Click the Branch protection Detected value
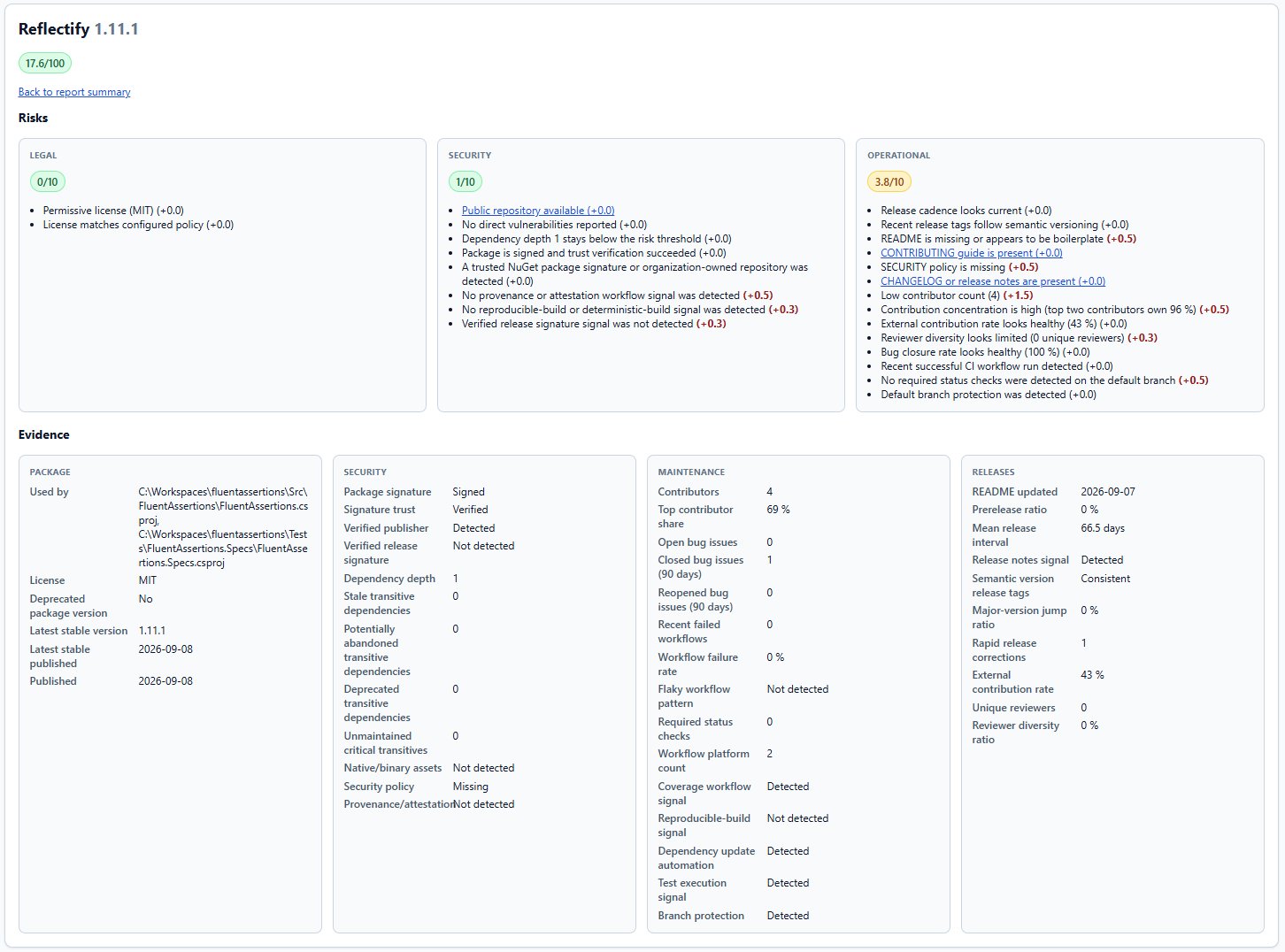The image size is (1285, 952). tap(789, 916)
